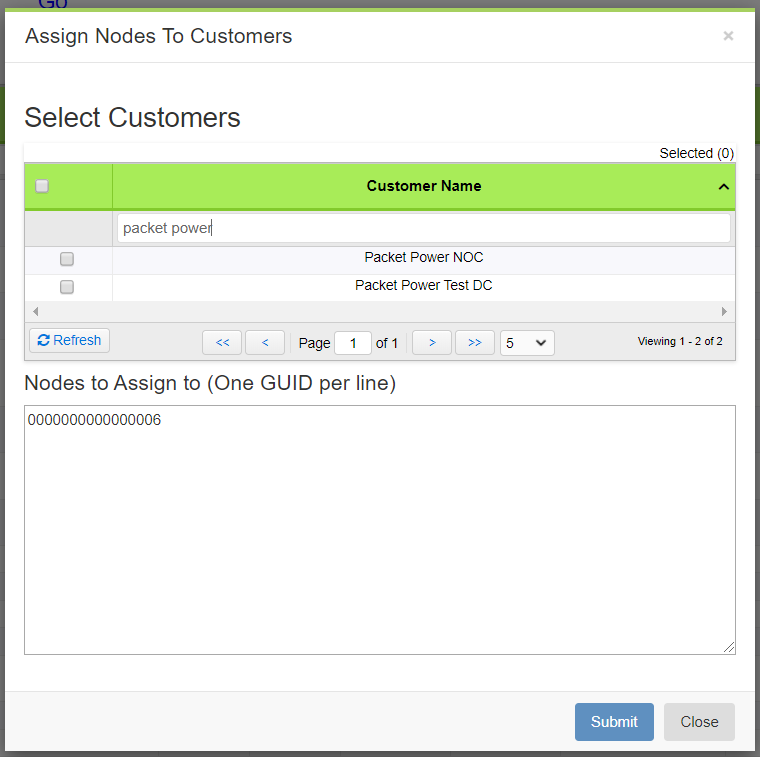Toggle the select-all customers checkbox
This screenshot has width=760, height=757.
pyautogui.click(x=42, y=186)
